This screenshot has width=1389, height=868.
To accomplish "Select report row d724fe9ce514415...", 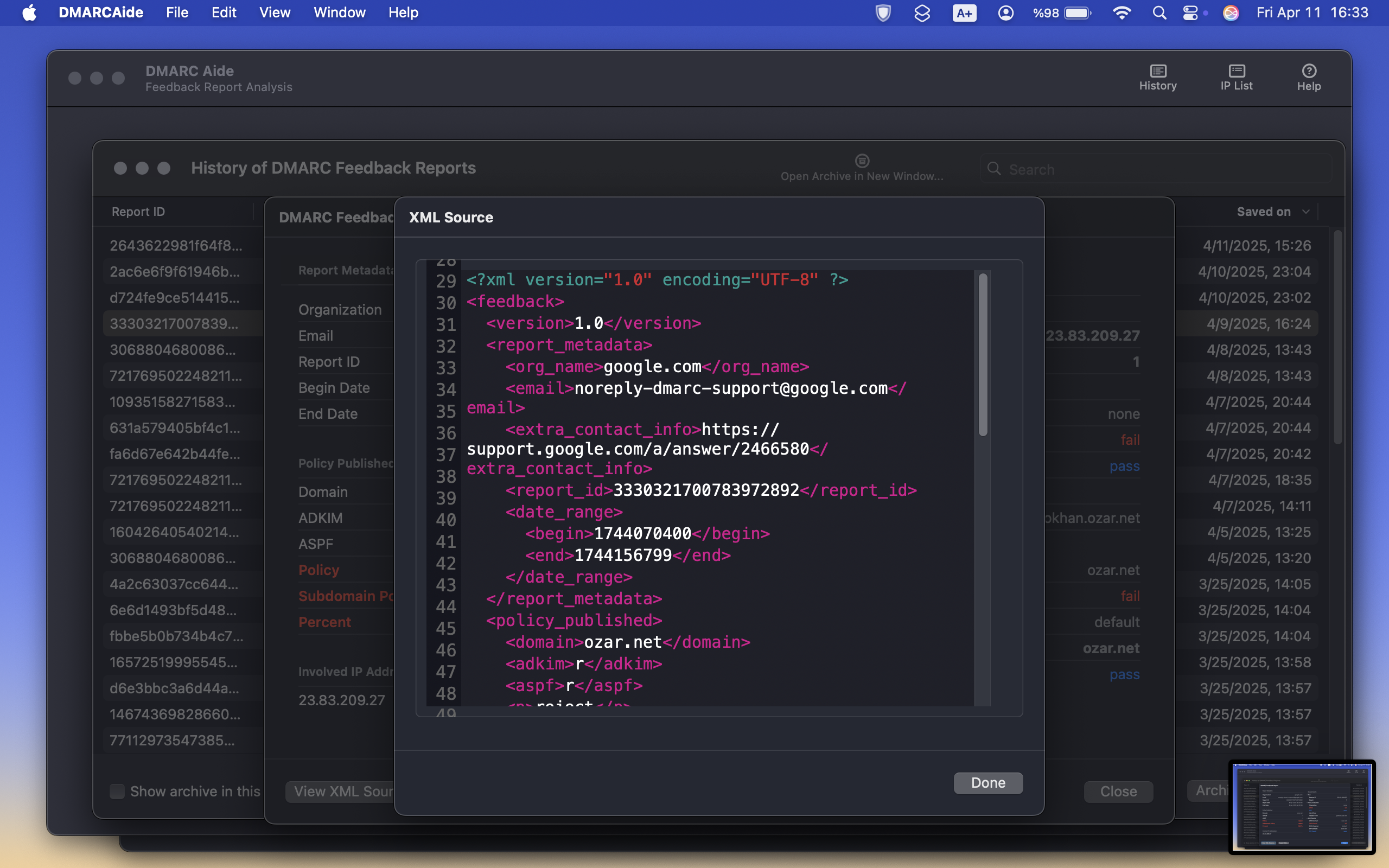I will 175,297.
